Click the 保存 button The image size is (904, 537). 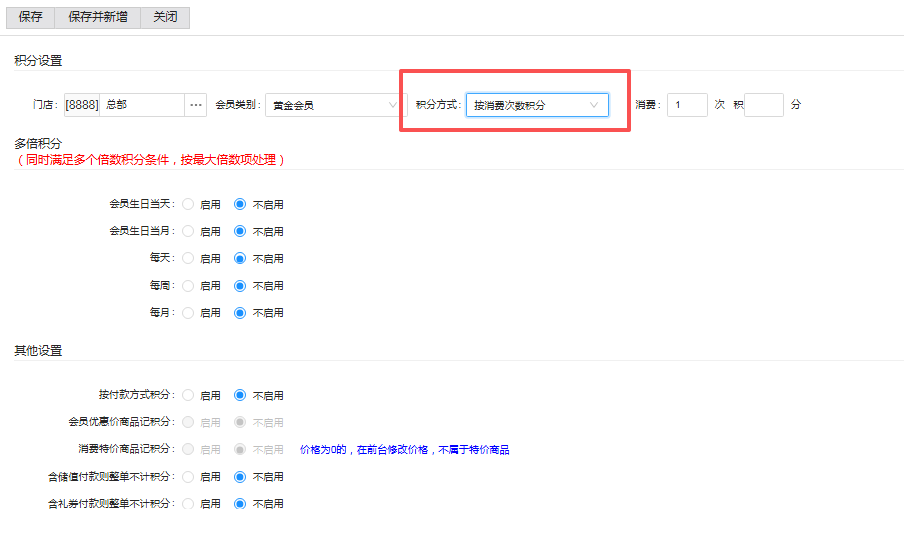[31, 17]
